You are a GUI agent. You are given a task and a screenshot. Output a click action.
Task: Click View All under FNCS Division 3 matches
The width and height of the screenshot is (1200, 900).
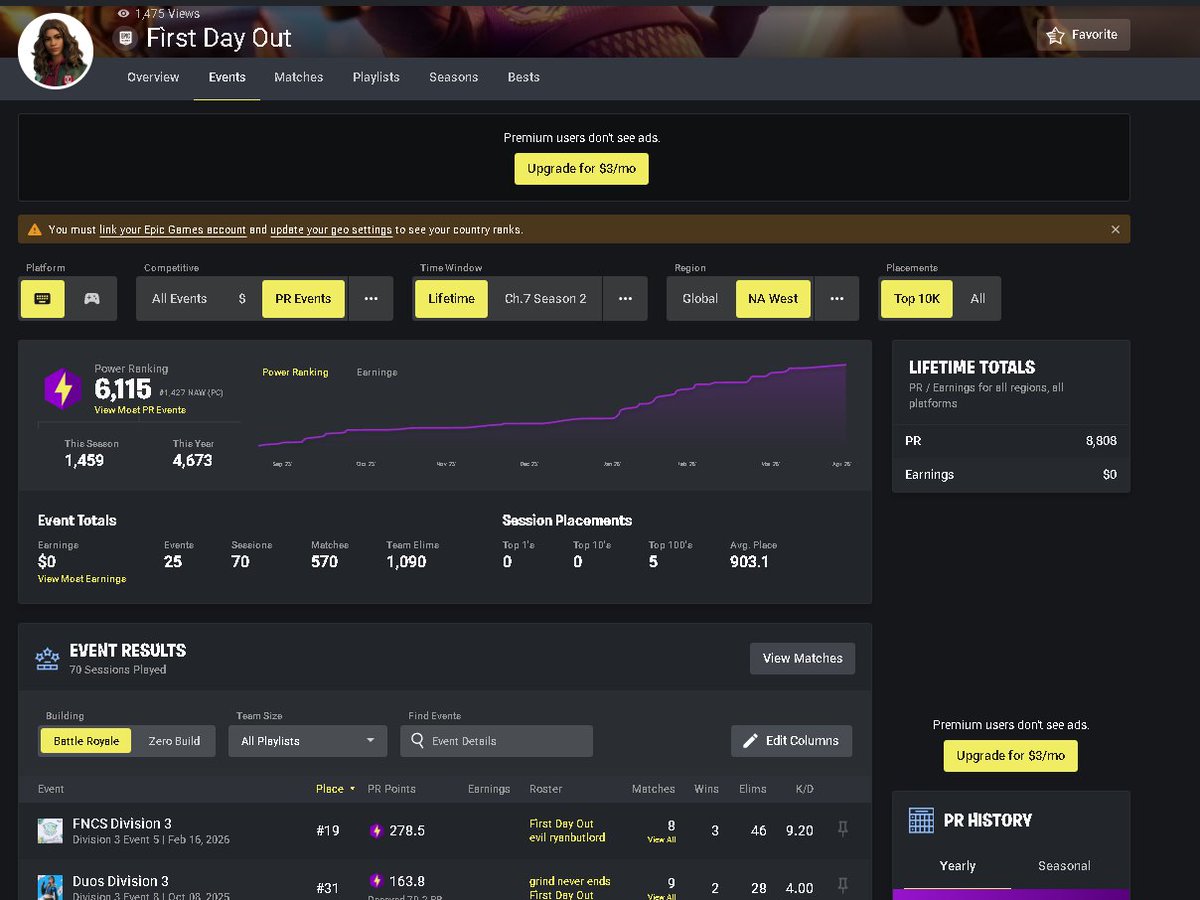pos(661,840)
